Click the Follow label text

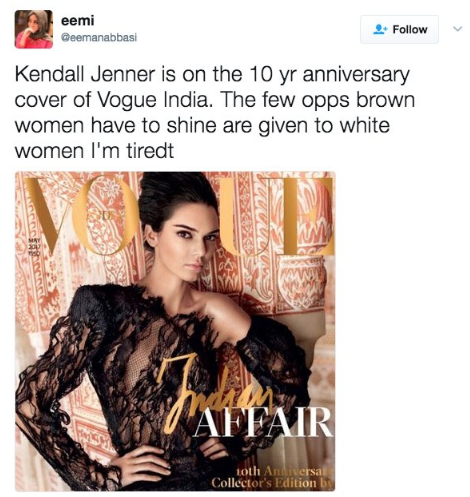pyautogui.click(x=410, y=29)
